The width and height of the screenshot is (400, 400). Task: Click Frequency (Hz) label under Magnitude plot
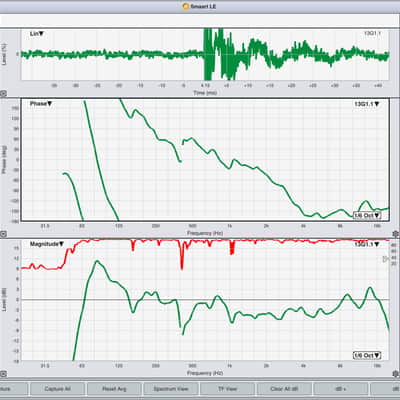click(x=205, y=373)
